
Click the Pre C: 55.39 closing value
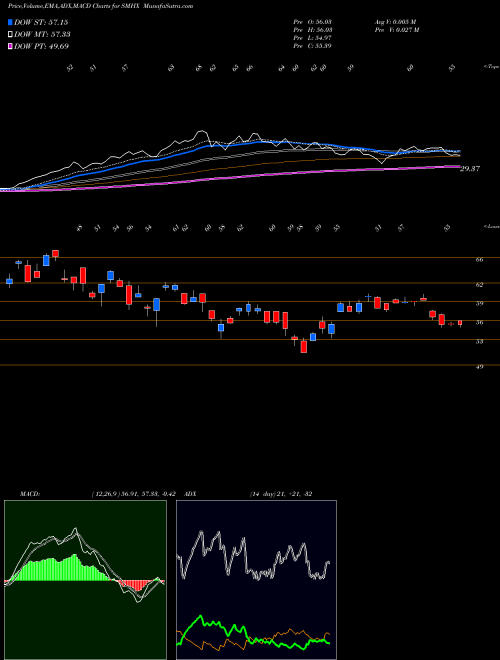pos(312,45)
